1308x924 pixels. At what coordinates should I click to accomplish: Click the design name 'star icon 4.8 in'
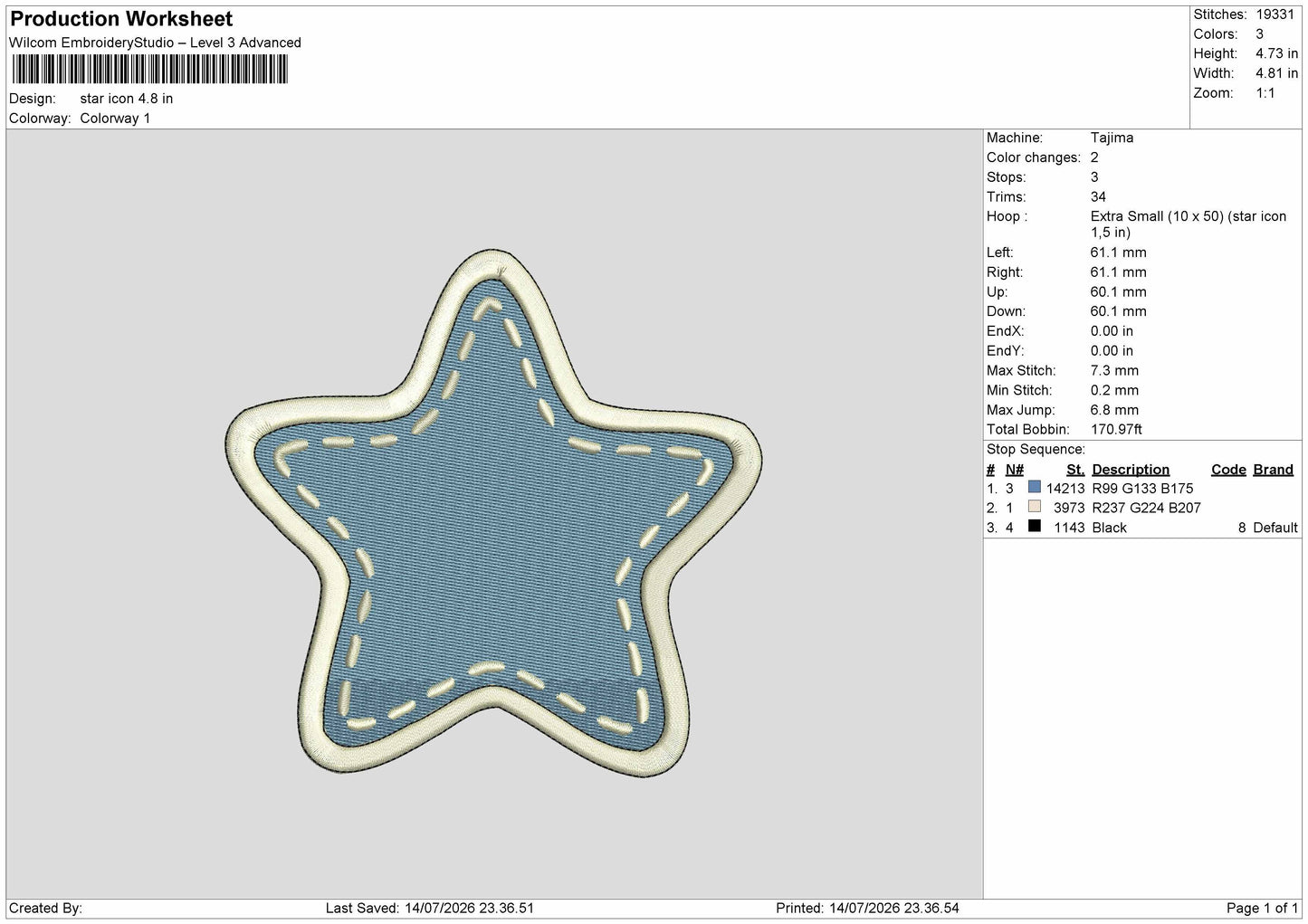click(x=127, y=99)
